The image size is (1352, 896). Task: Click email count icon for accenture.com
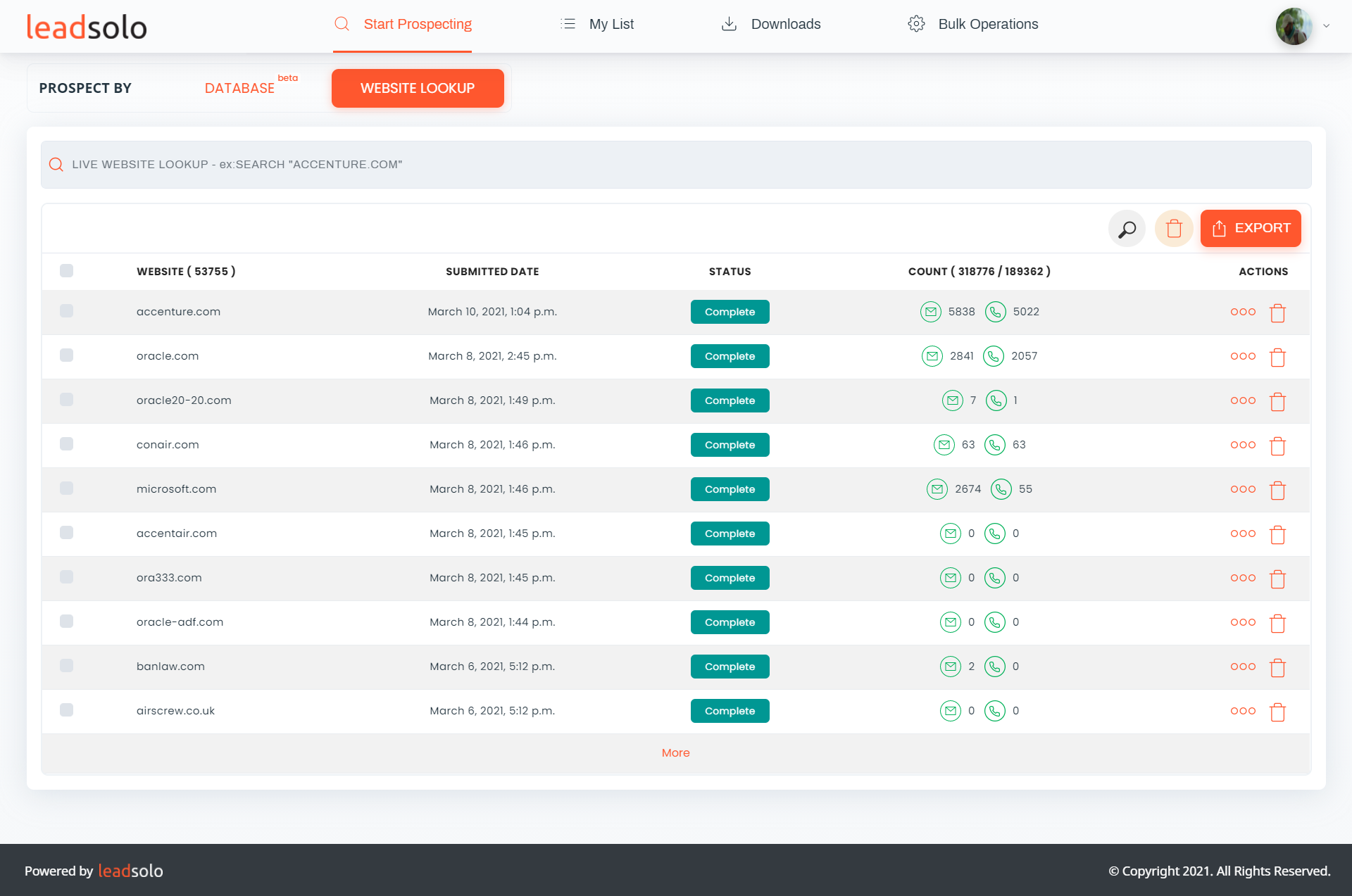[x=930, y=312]
